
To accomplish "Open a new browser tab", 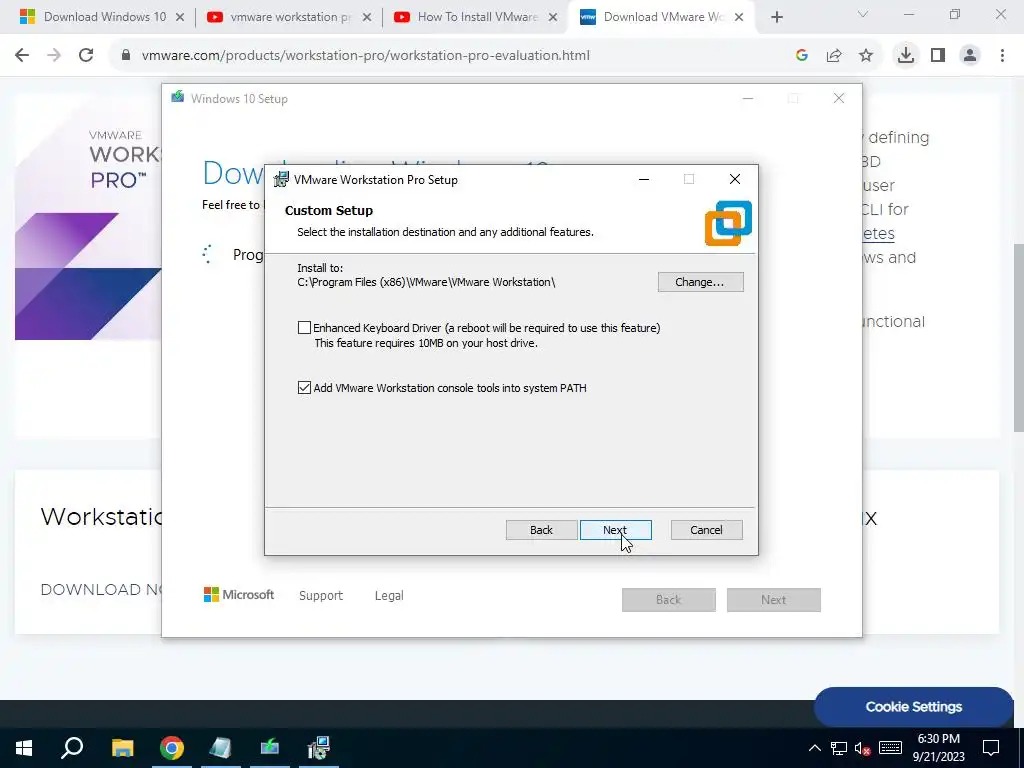I will click(776, 18).
